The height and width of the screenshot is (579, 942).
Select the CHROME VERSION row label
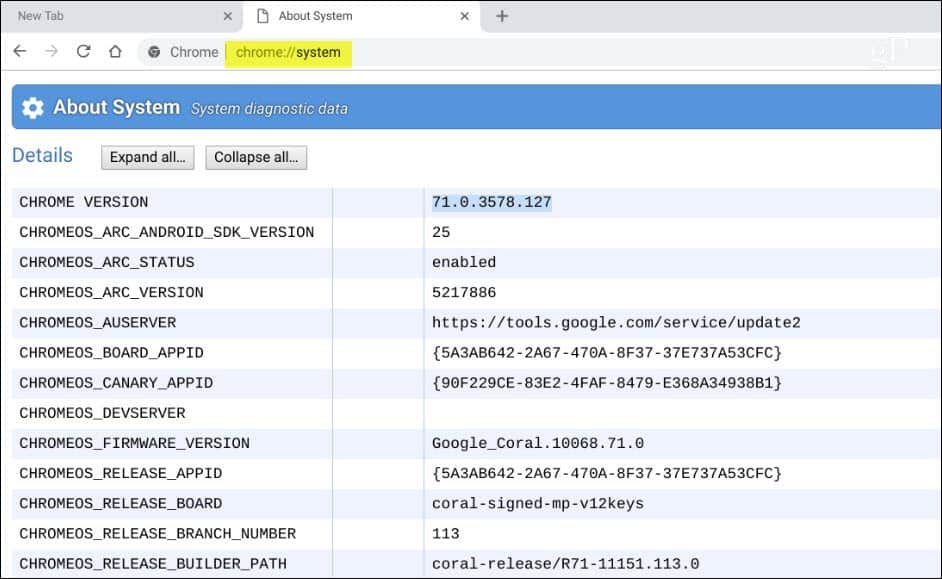click(x=84, y=202)
